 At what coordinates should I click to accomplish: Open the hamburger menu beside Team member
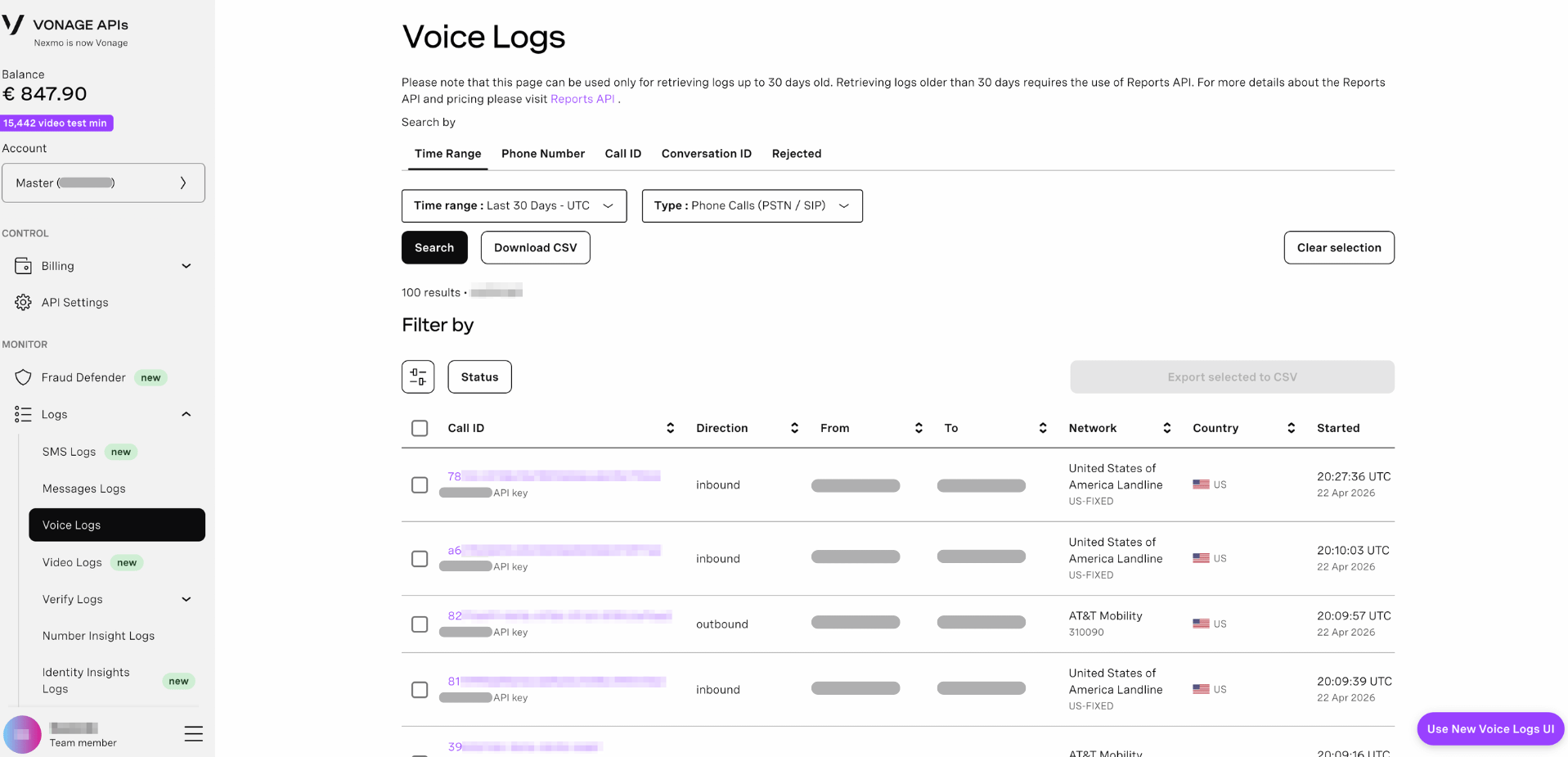194,734
